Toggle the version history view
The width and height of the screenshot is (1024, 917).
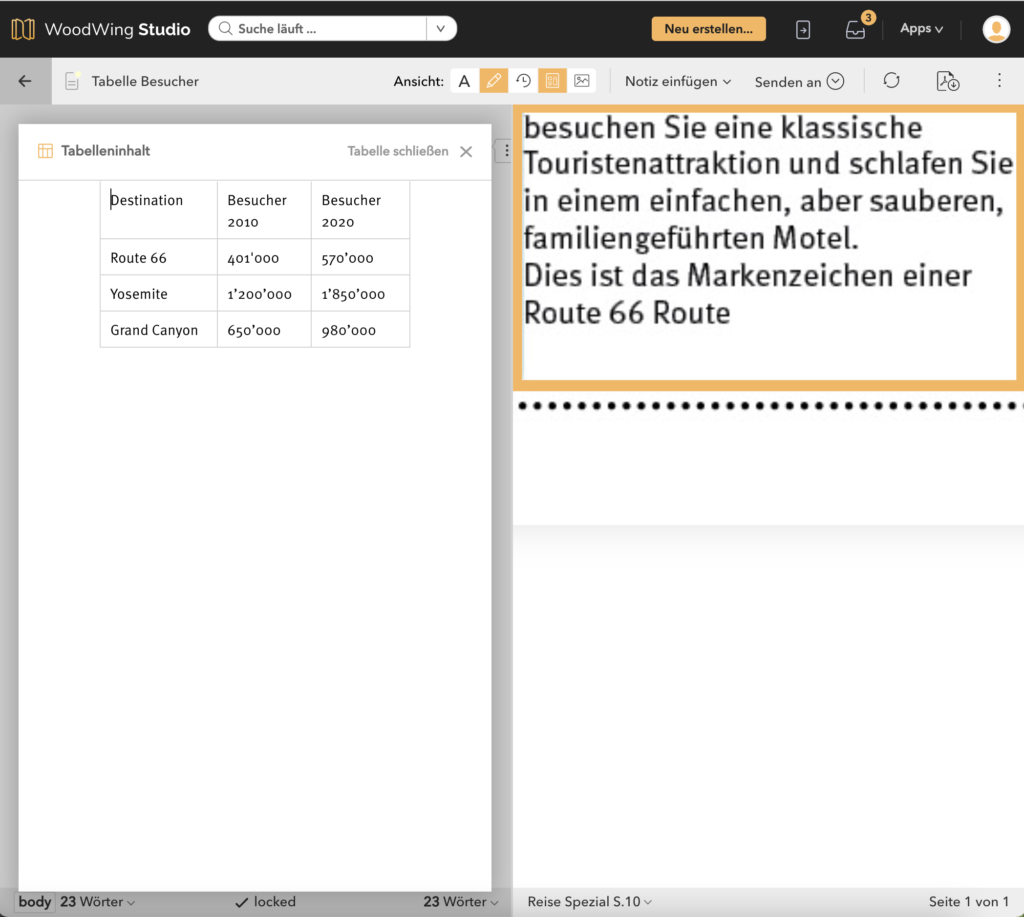click(x=523, y=81)
